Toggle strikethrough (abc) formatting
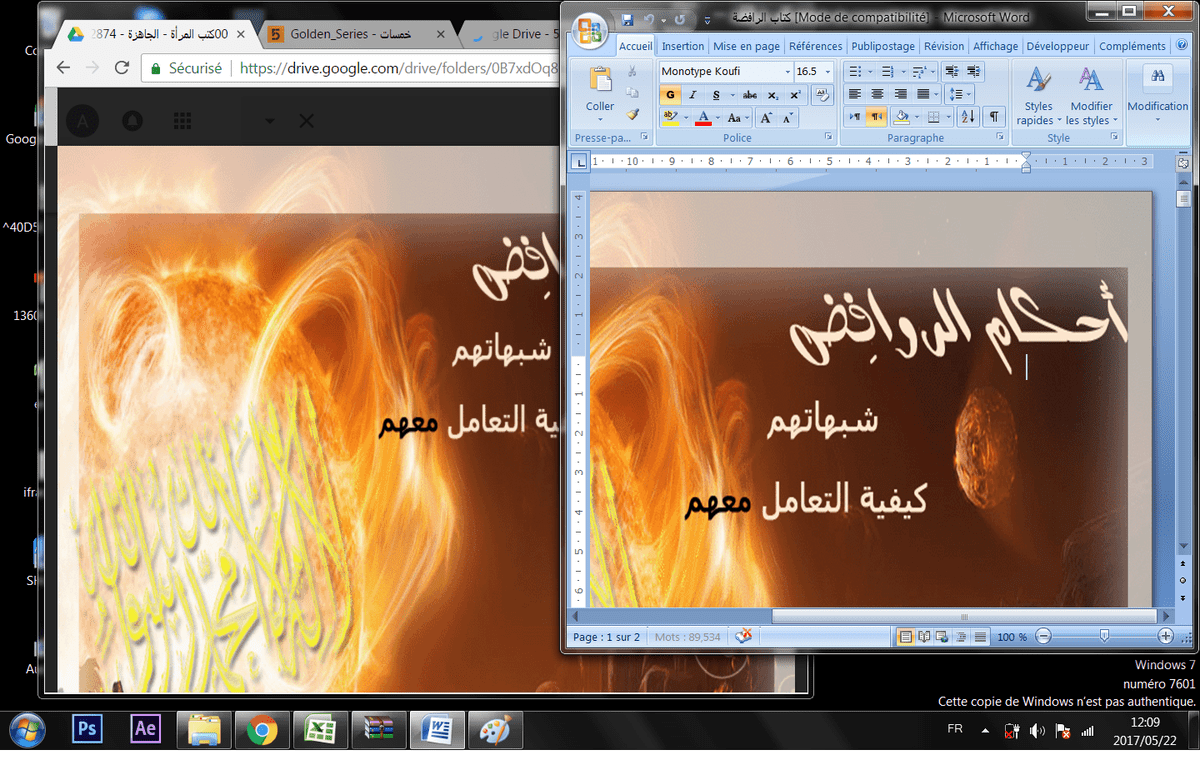Image resolution: width=1200 pixels, height=760 pixels. pos(750,95)
